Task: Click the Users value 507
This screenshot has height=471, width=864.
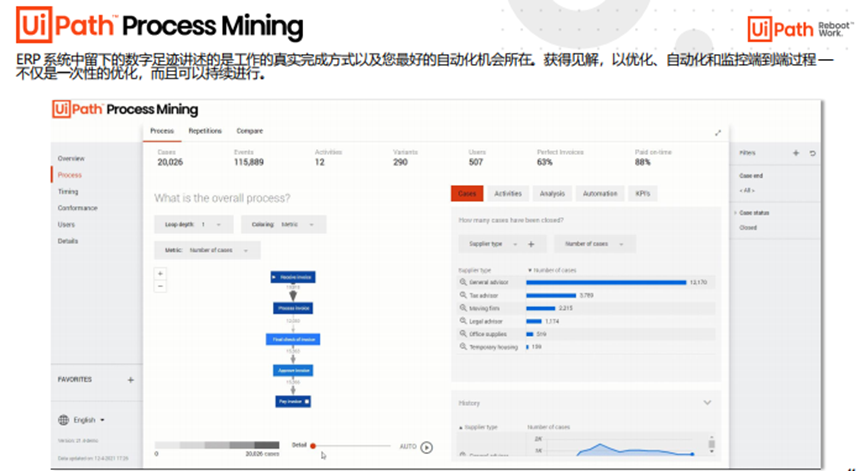Action: point(476,162)
